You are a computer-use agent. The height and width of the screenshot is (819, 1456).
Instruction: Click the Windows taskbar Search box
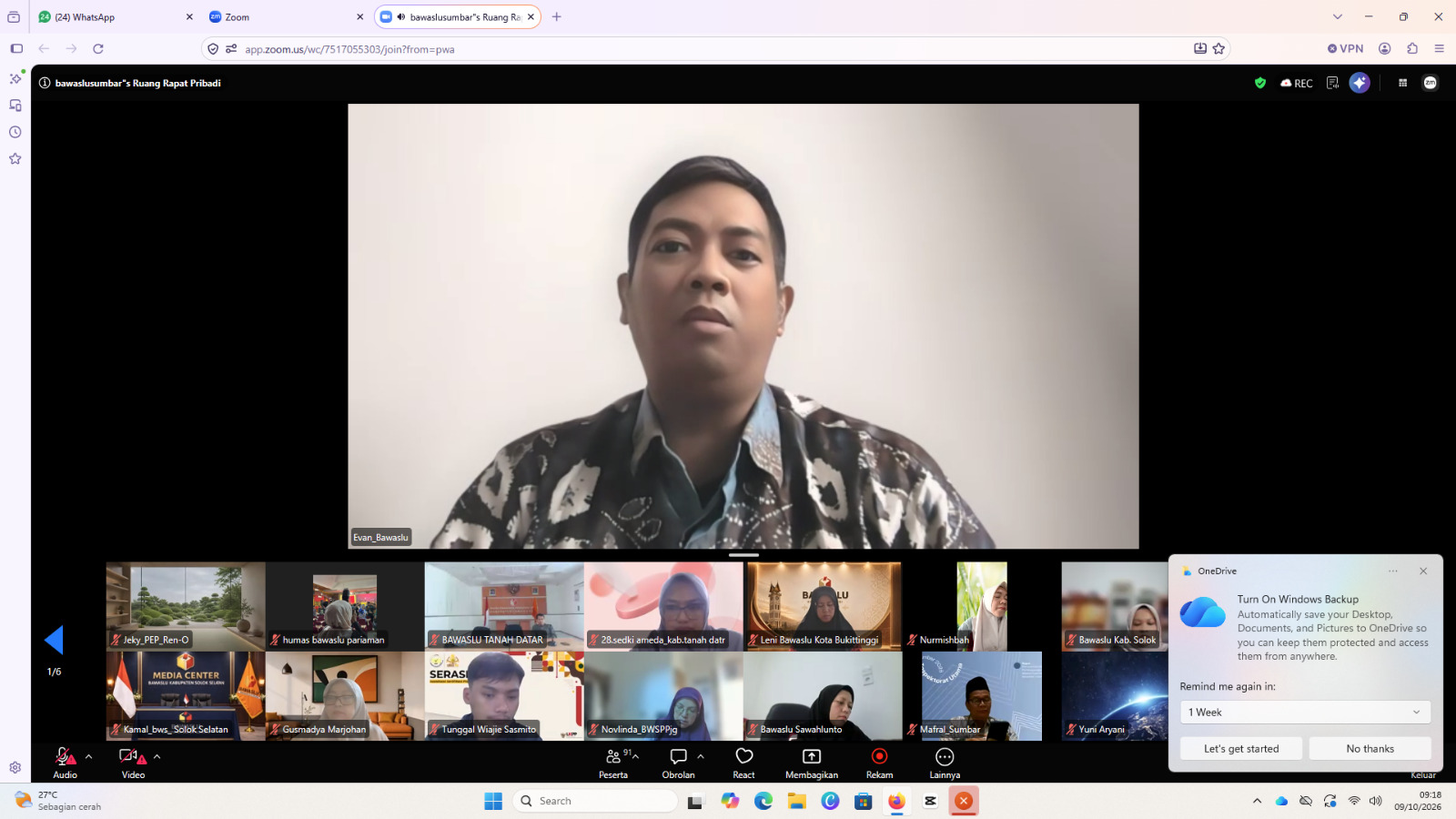point(596,801)
